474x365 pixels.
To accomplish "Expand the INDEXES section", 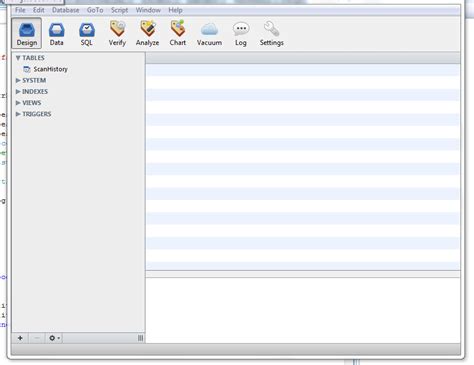I will coord(18,91).
